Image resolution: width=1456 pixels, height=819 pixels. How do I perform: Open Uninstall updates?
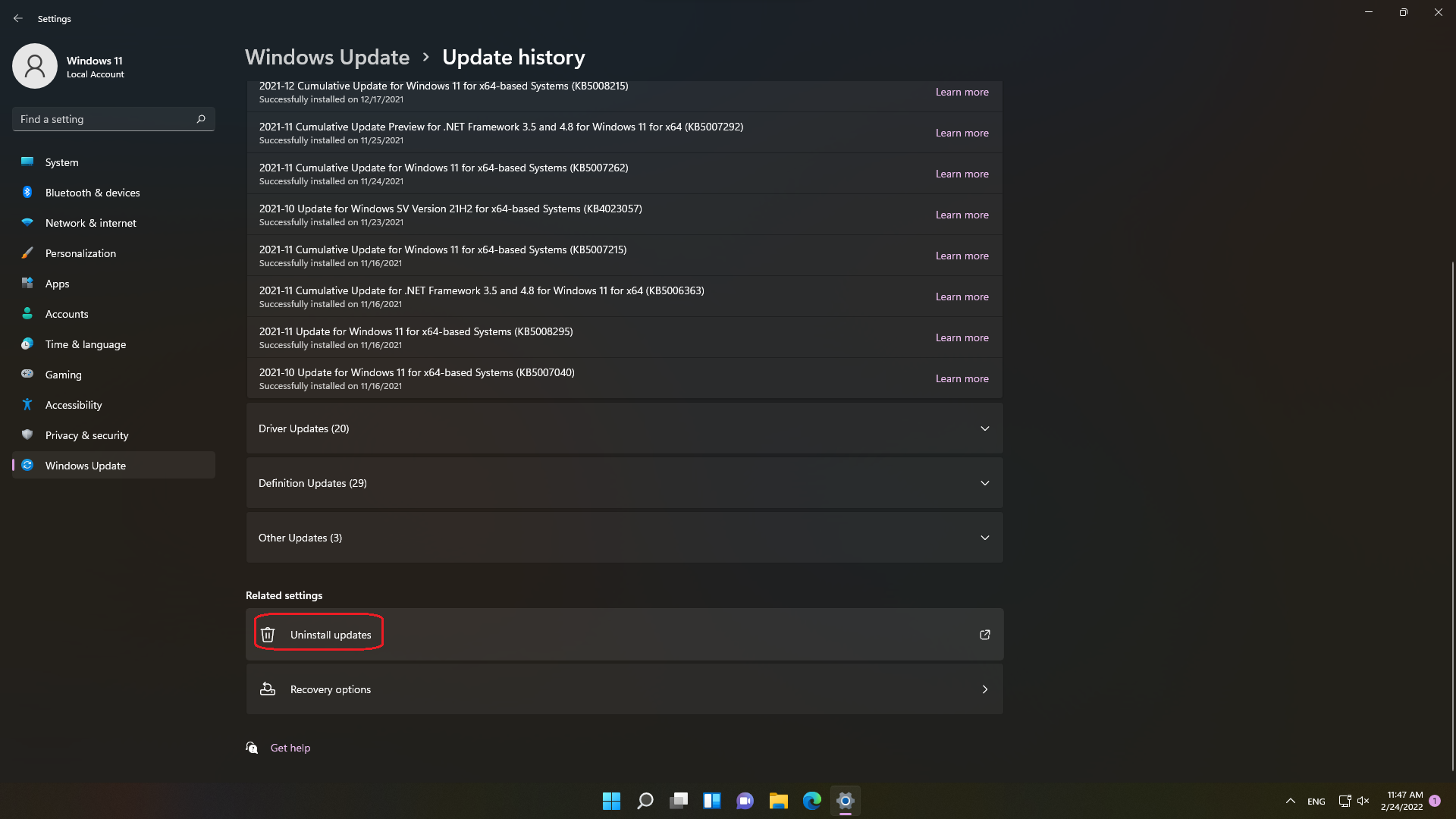[624, 635]
